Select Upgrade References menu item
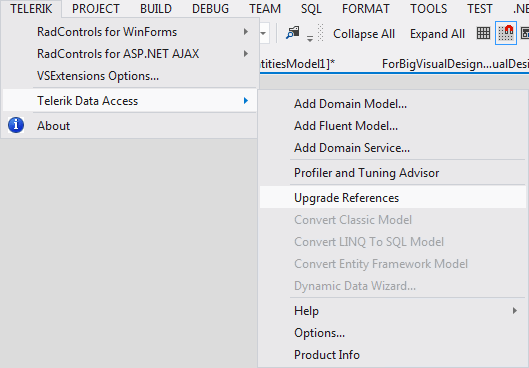Image resolution: width=529 pixels, height=368 pixels. (x=393, y=198)
